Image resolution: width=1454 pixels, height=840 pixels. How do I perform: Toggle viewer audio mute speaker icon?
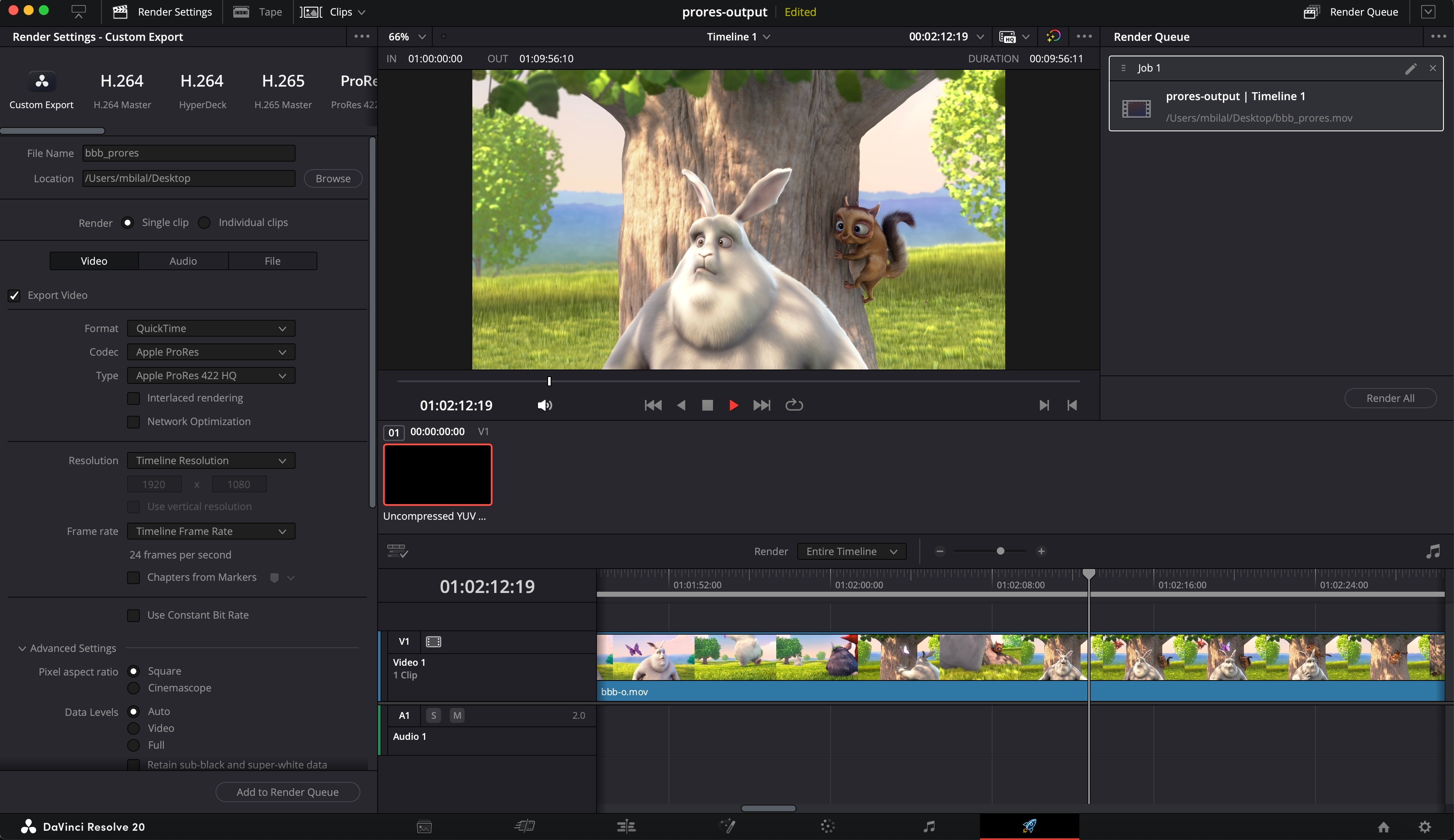(545, 406)
